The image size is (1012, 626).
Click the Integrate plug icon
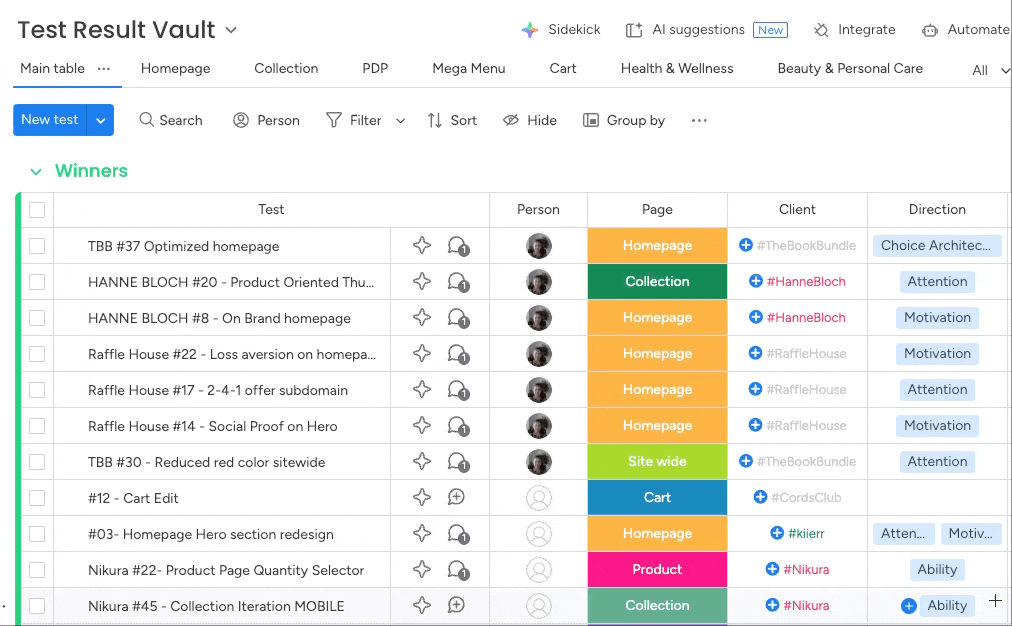point(821,30)
